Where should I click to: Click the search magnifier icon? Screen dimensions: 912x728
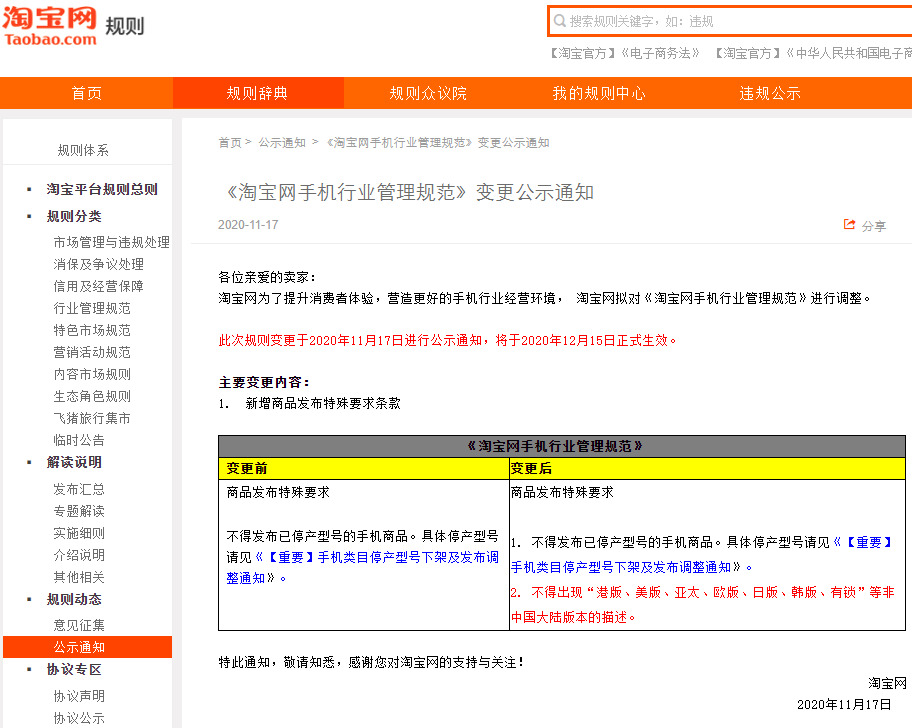560,22
